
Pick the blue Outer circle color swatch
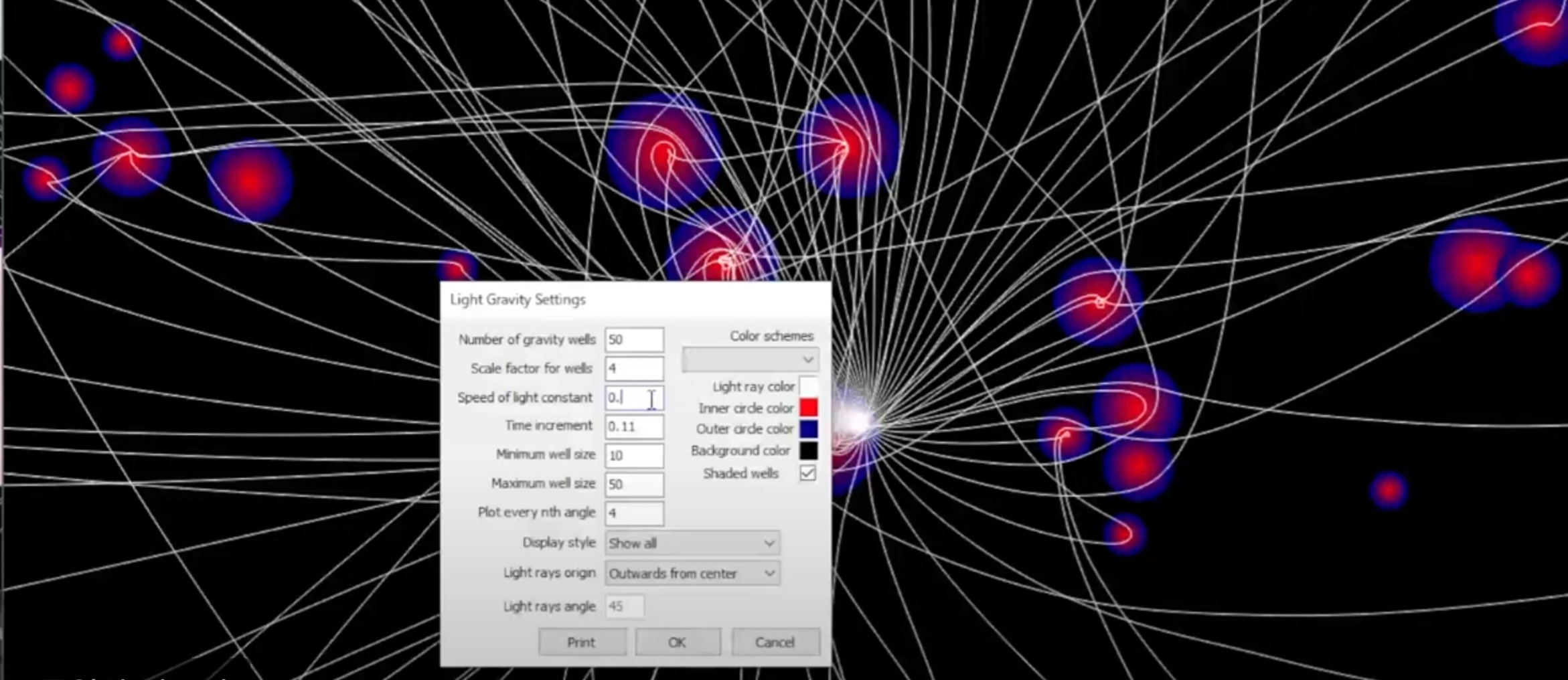pyautogui.click(x=808, y=428)
